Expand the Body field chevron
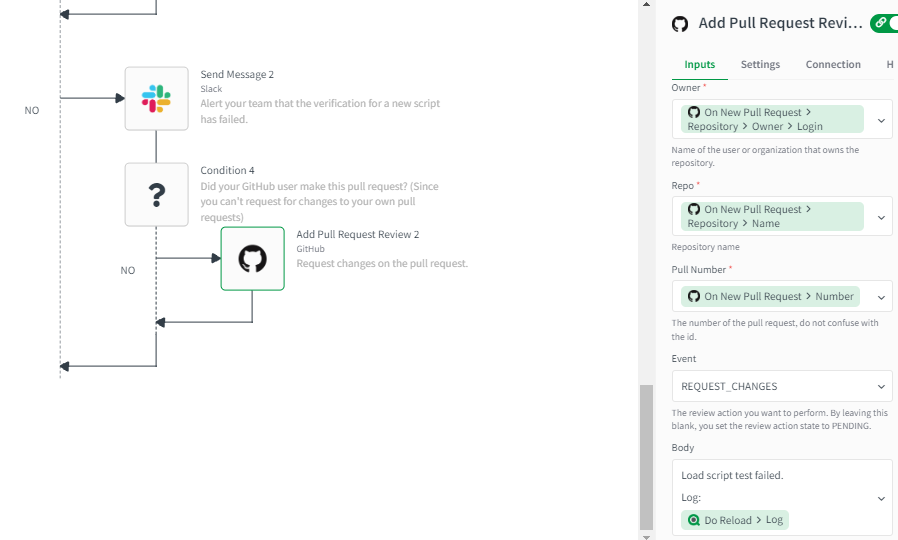898x540 pixels. [881, 498]
